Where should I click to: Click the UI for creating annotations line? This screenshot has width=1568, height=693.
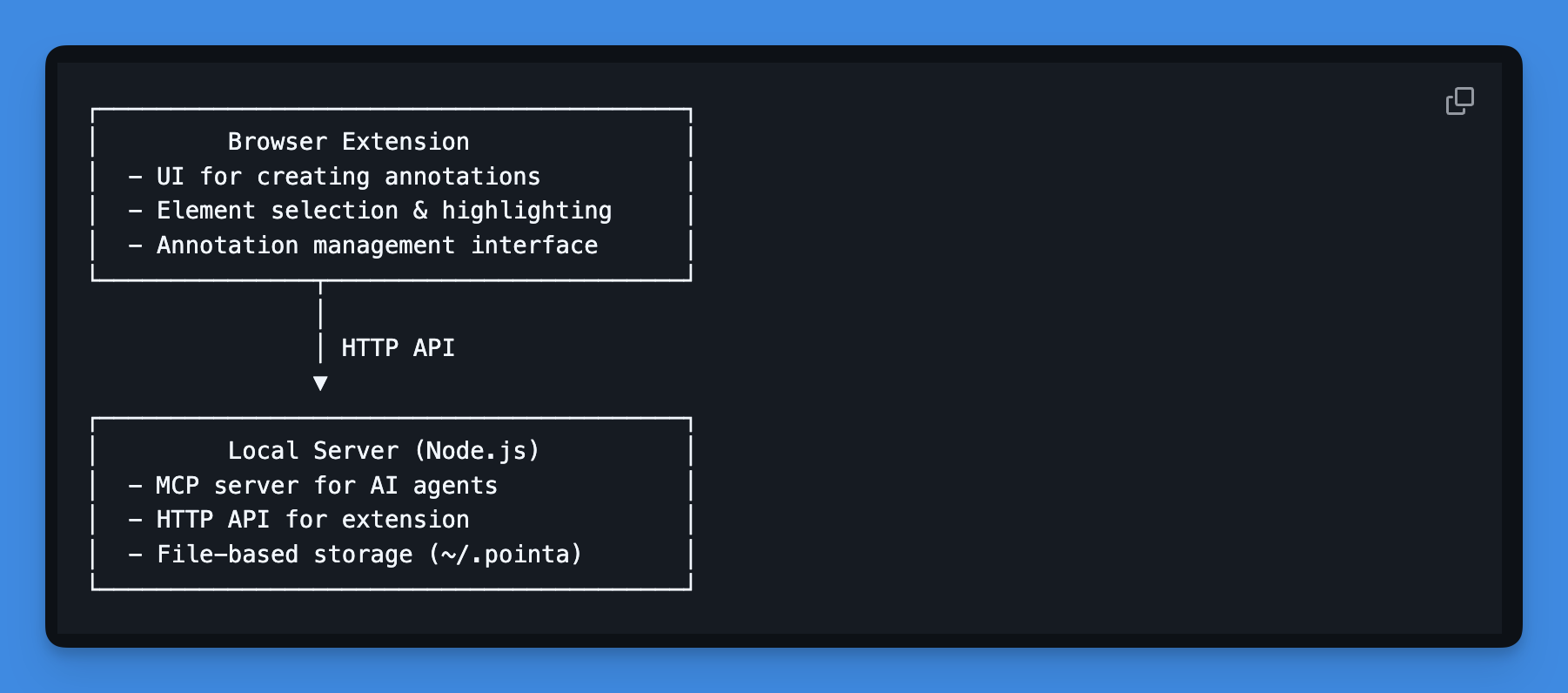[334, 176]
